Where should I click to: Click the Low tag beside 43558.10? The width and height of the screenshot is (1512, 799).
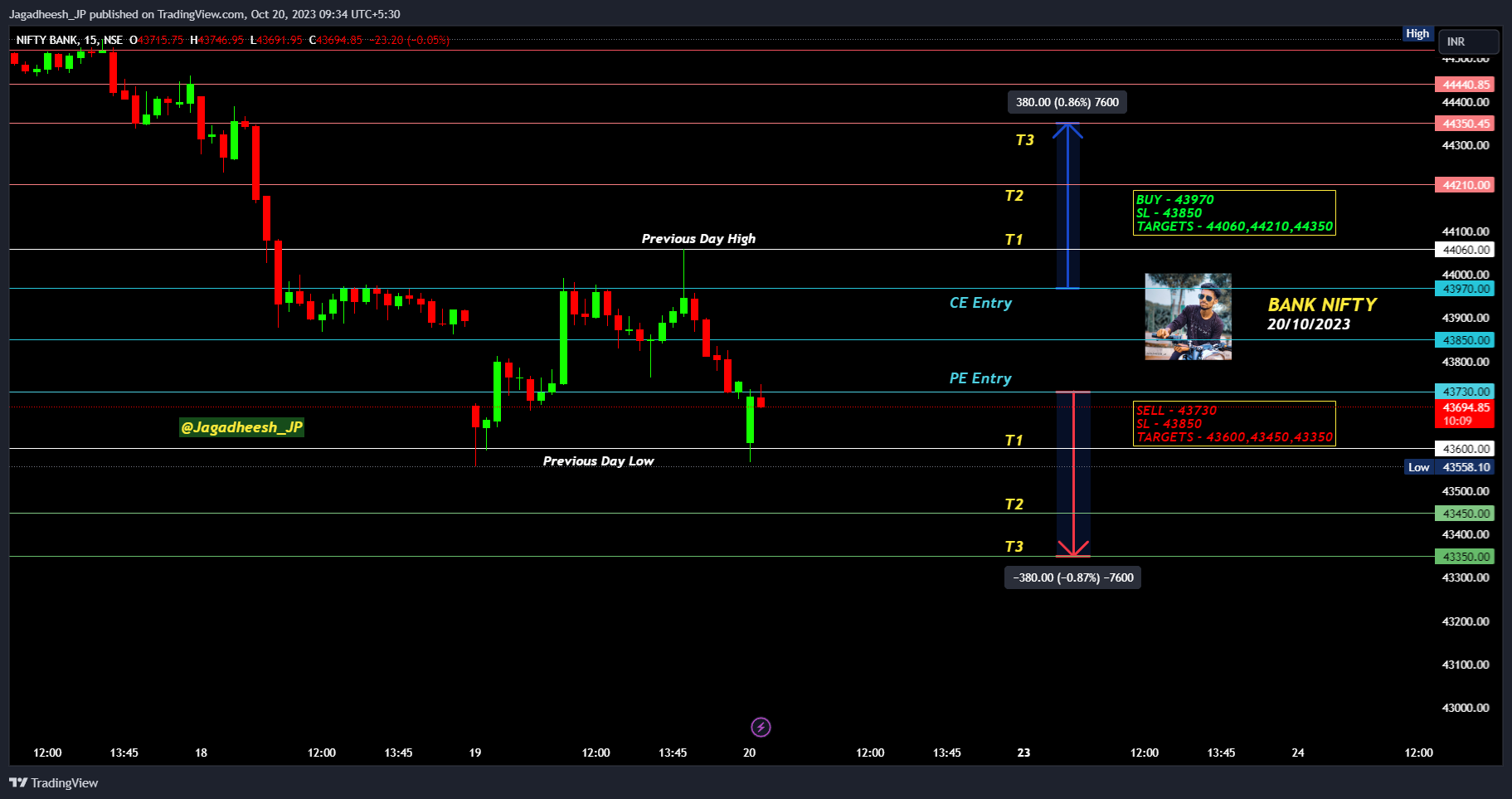(1418, 467)
